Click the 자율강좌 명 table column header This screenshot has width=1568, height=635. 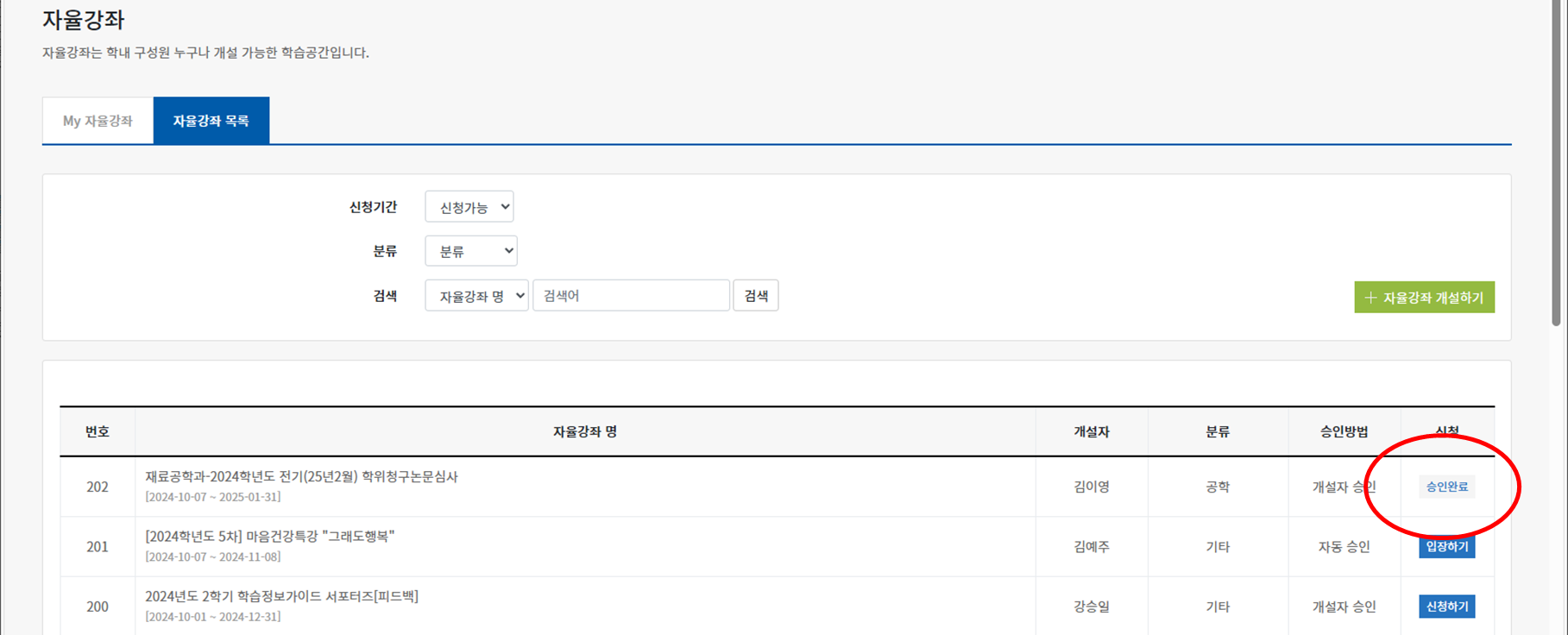pyautogui.click(x=585, y=431)
